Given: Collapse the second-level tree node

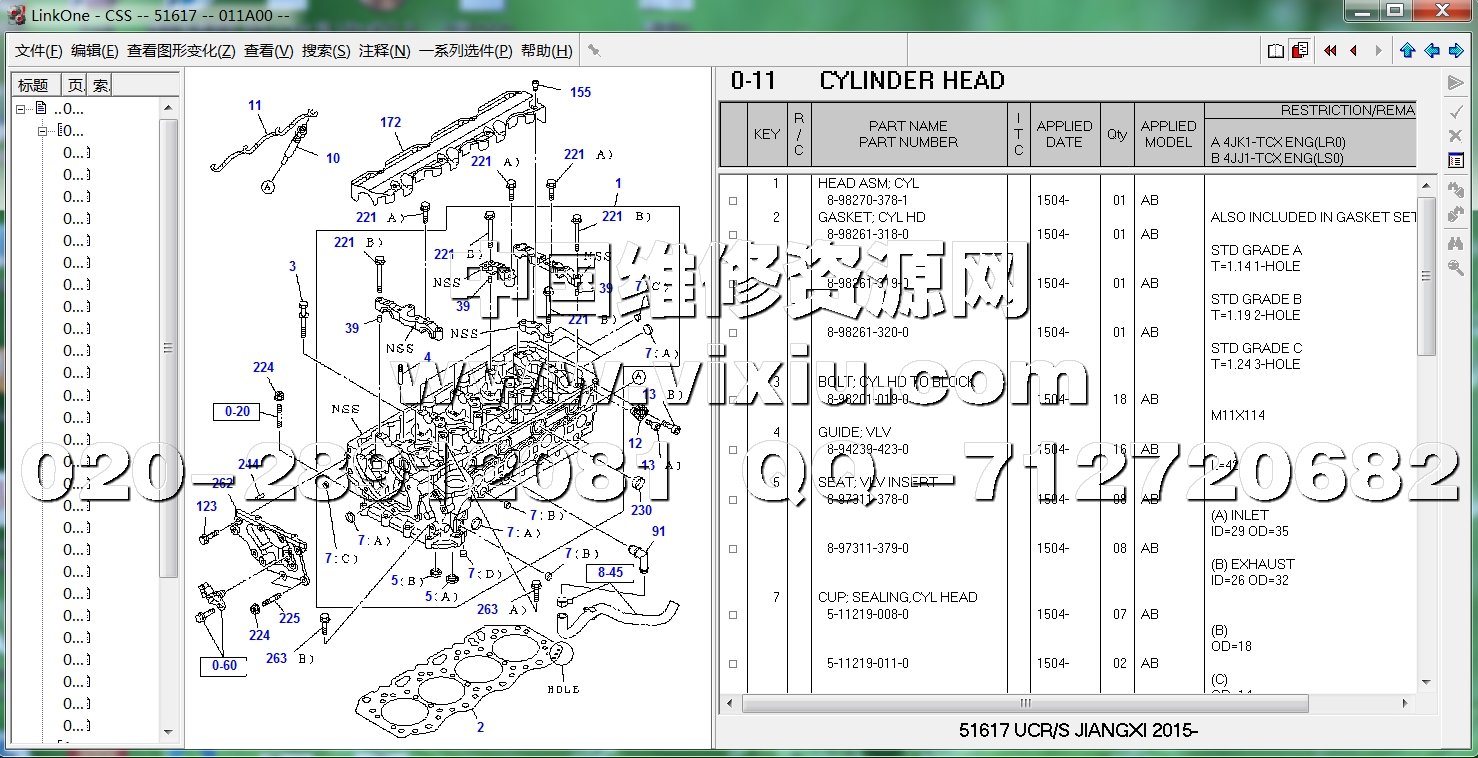Looking at the screenshot, I should [x=43, y=131].
